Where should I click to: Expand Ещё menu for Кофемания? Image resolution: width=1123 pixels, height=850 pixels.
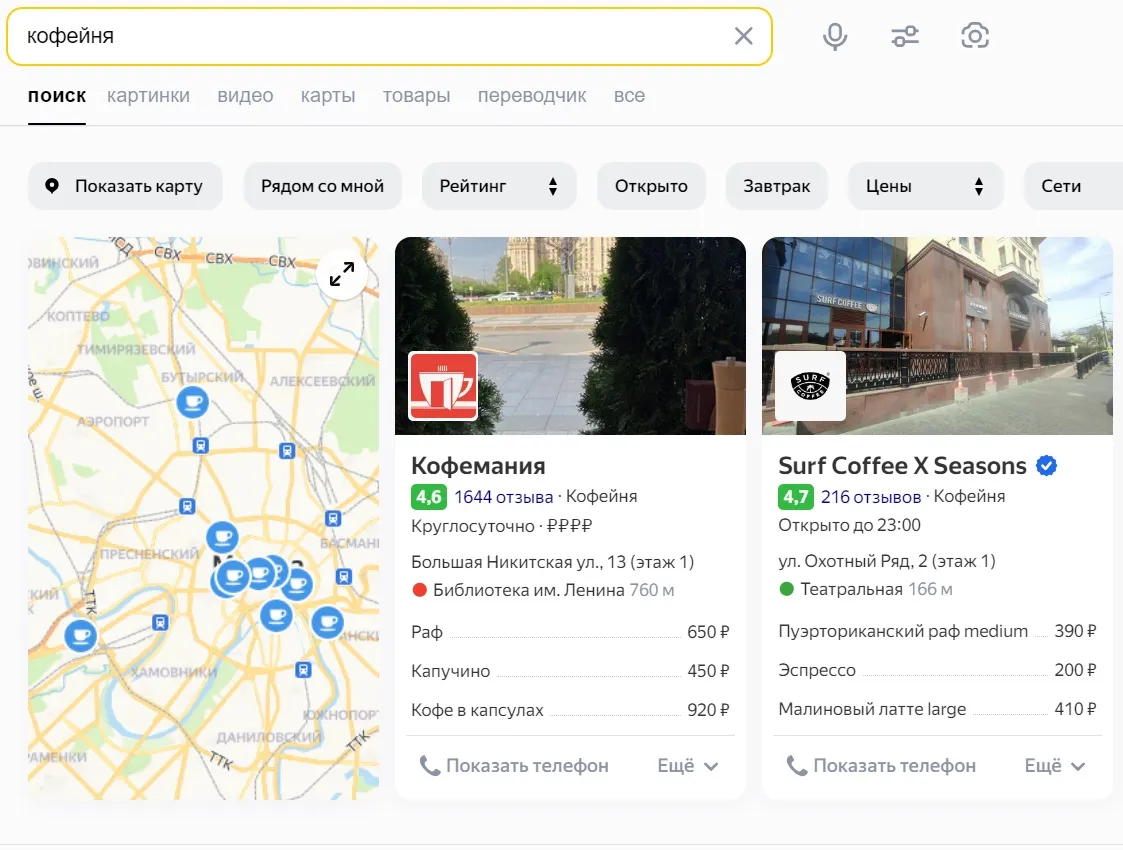click(x=688, y=766)
